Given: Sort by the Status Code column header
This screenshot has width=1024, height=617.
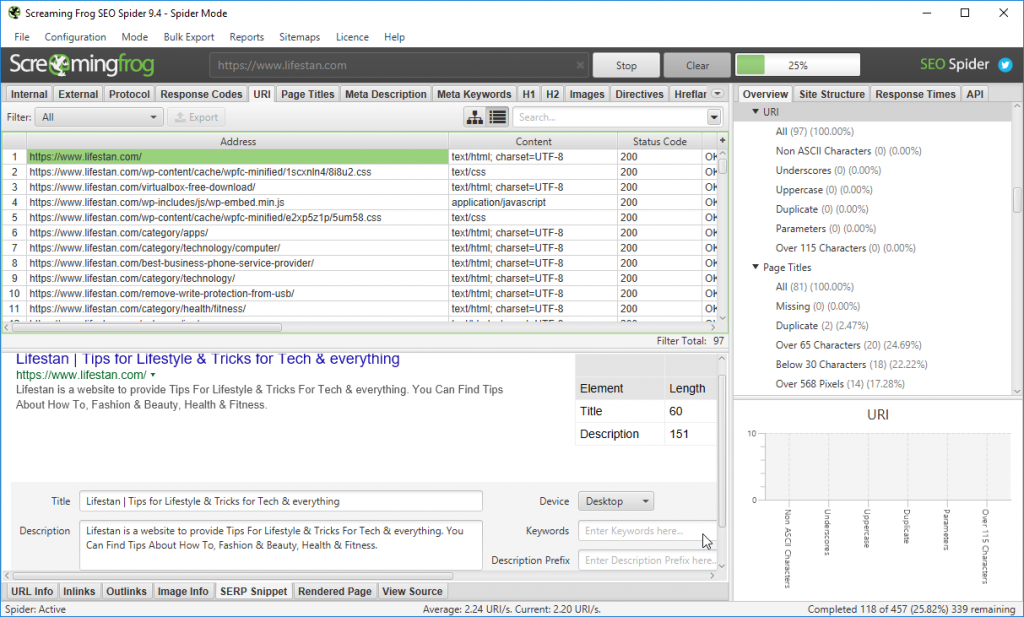Looking at the screenshot, I should pyautogui.click(x=659, y=141).
